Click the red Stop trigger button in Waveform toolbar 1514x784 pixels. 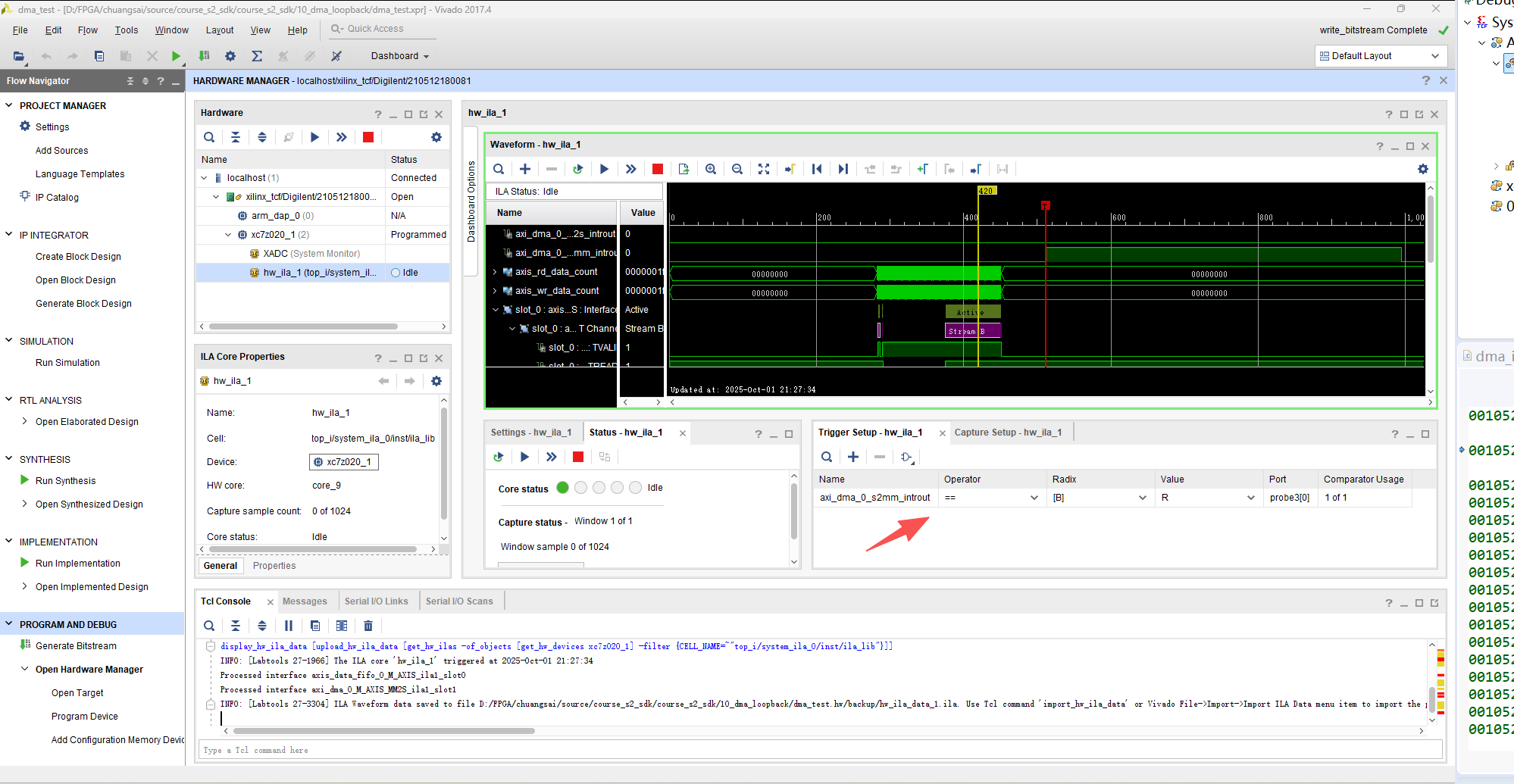[658, 169]
